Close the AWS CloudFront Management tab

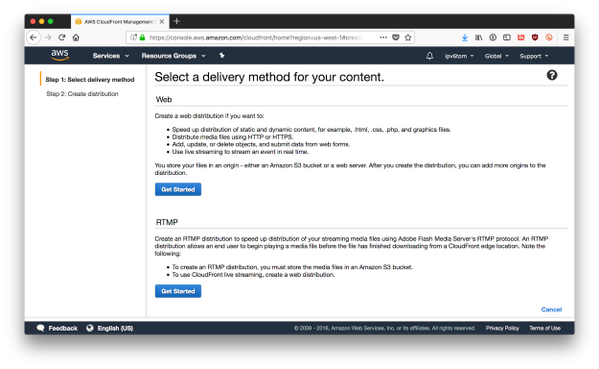[x=162, y=22]
